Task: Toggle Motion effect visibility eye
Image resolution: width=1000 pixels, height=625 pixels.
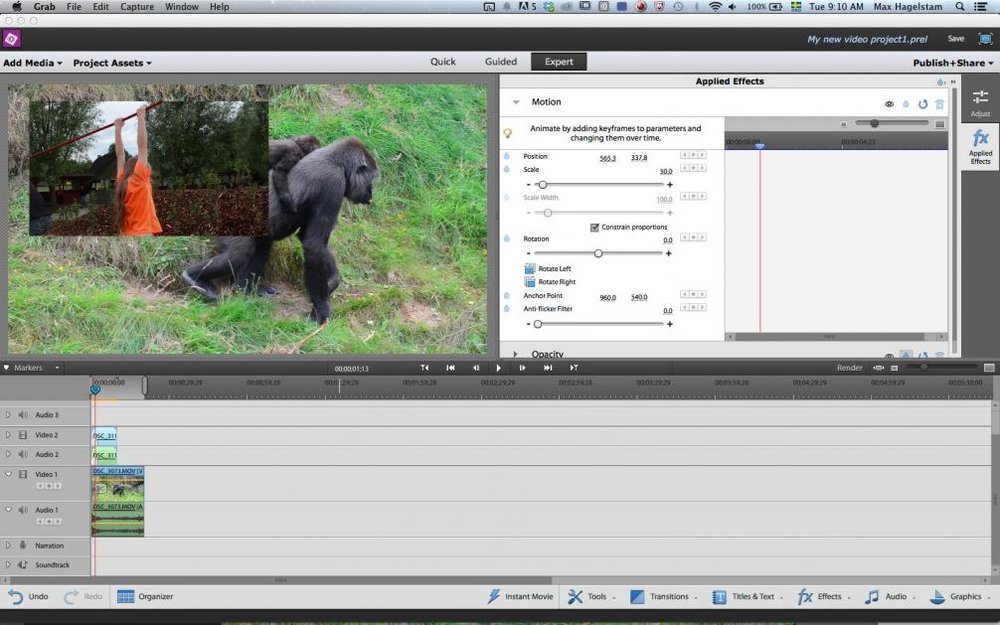Action: pyautogui.click(x=888, y=103)
